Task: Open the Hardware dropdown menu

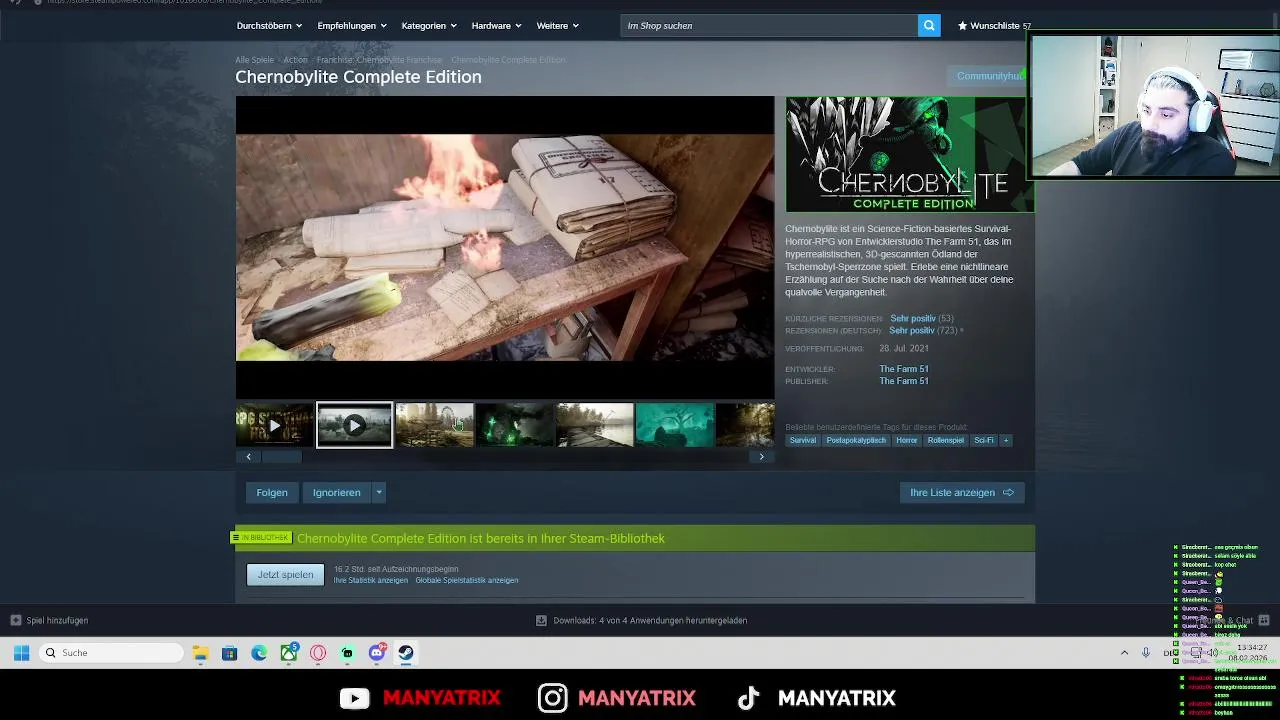Action: coord(496,26)
